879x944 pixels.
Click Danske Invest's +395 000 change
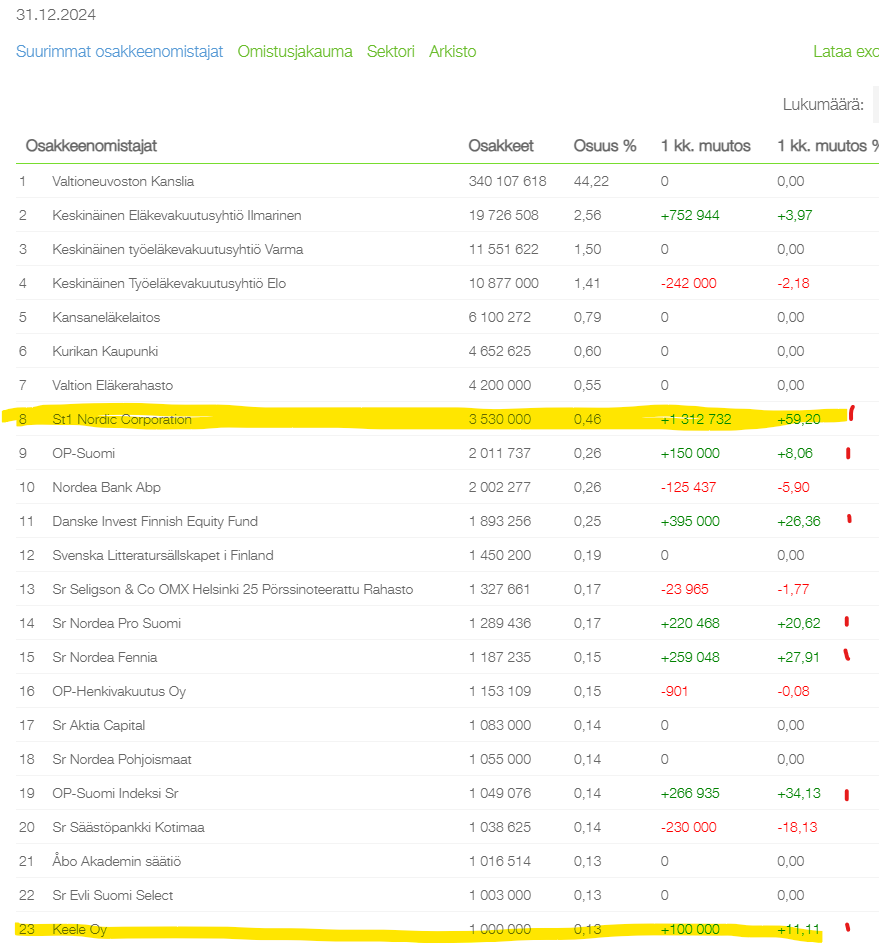[x=690, y=521]
